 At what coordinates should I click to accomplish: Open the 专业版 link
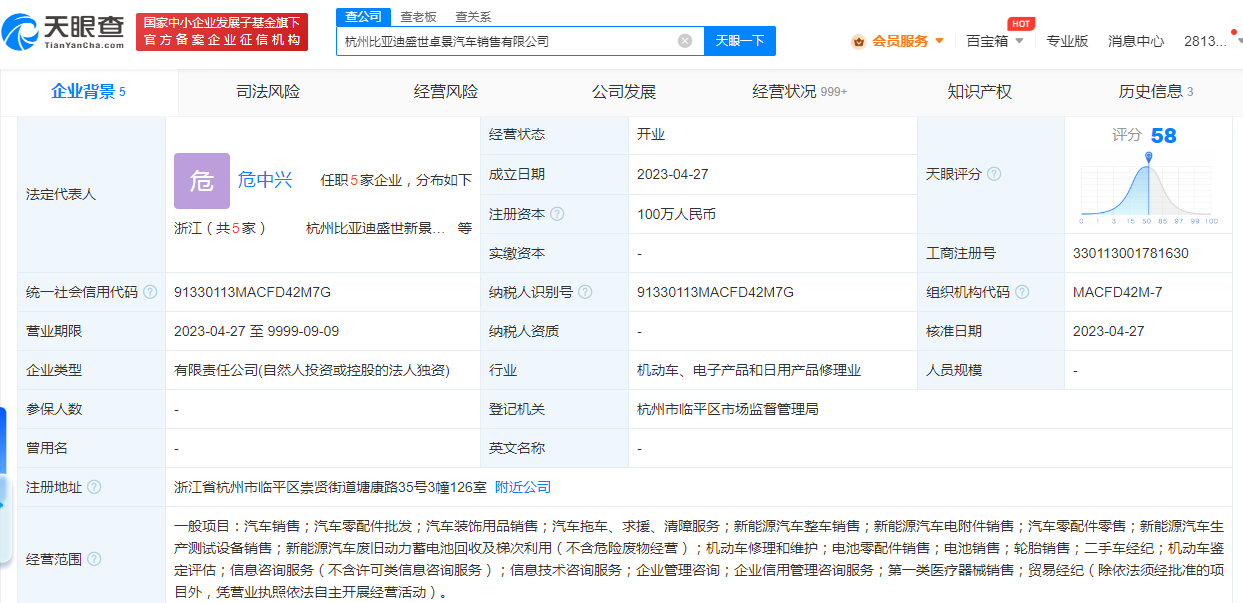(1067, 41)
